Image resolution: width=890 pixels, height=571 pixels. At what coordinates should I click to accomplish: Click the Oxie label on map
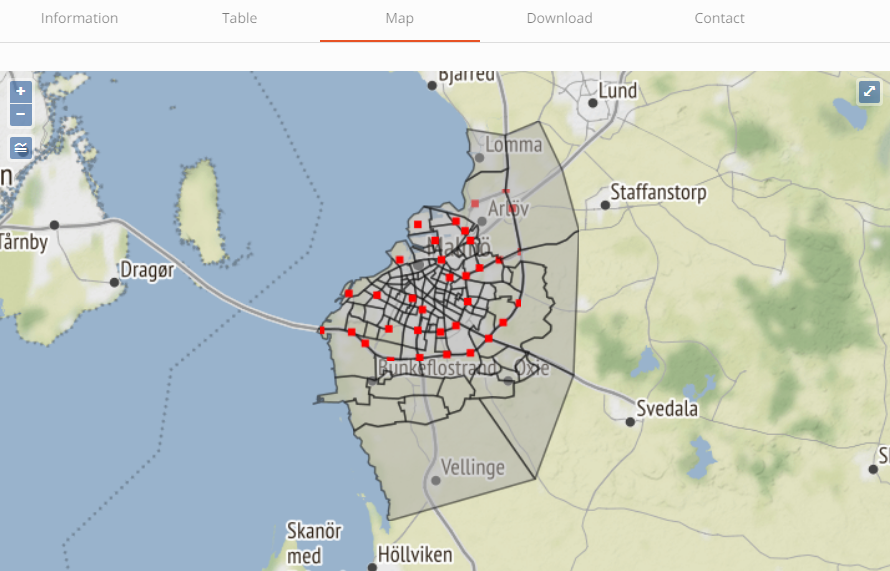(x=532, y=368)
